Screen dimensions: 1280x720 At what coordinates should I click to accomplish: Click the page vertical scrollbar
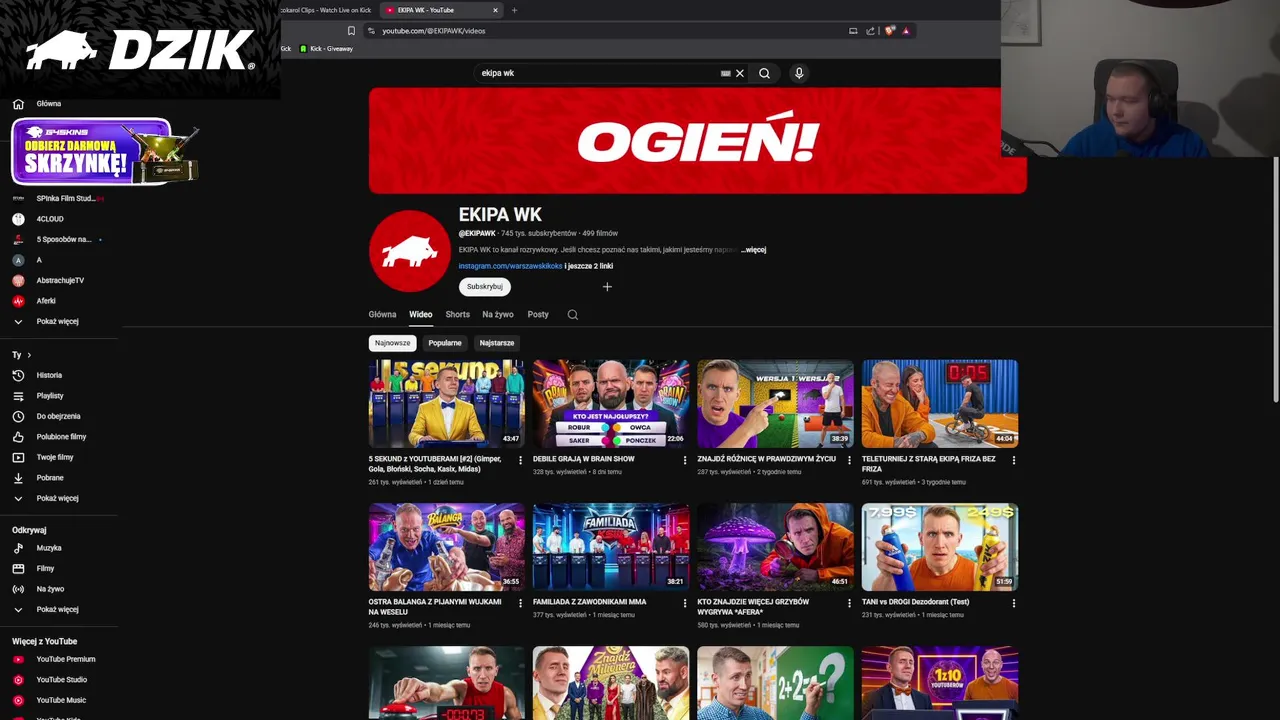tap(1275, 281)
